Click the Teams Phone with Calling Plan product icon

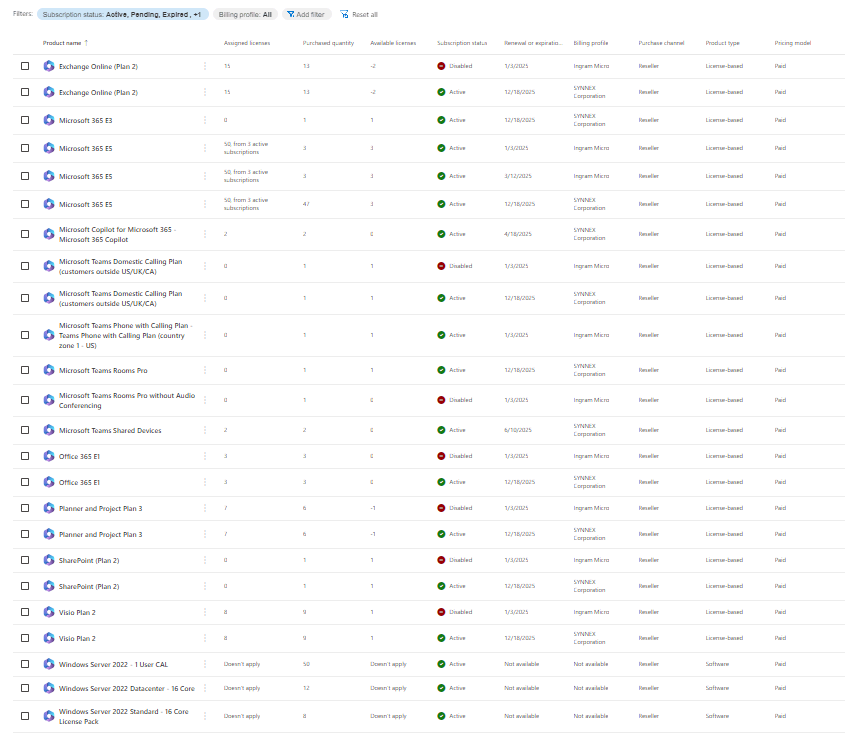pos(49,335)
